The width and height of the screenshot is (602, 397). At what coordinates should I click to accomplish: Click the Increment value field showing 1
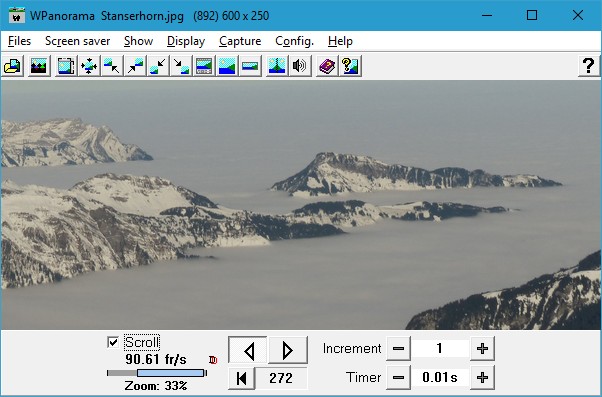(440, 349)
